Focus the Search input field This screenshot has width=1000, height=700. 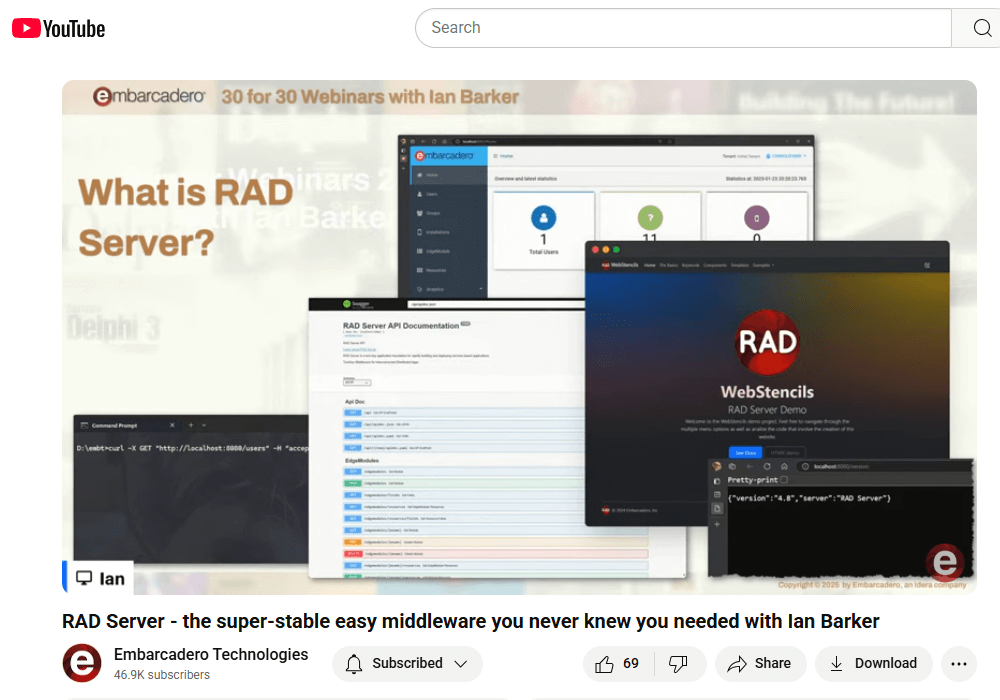click(683, 28)
